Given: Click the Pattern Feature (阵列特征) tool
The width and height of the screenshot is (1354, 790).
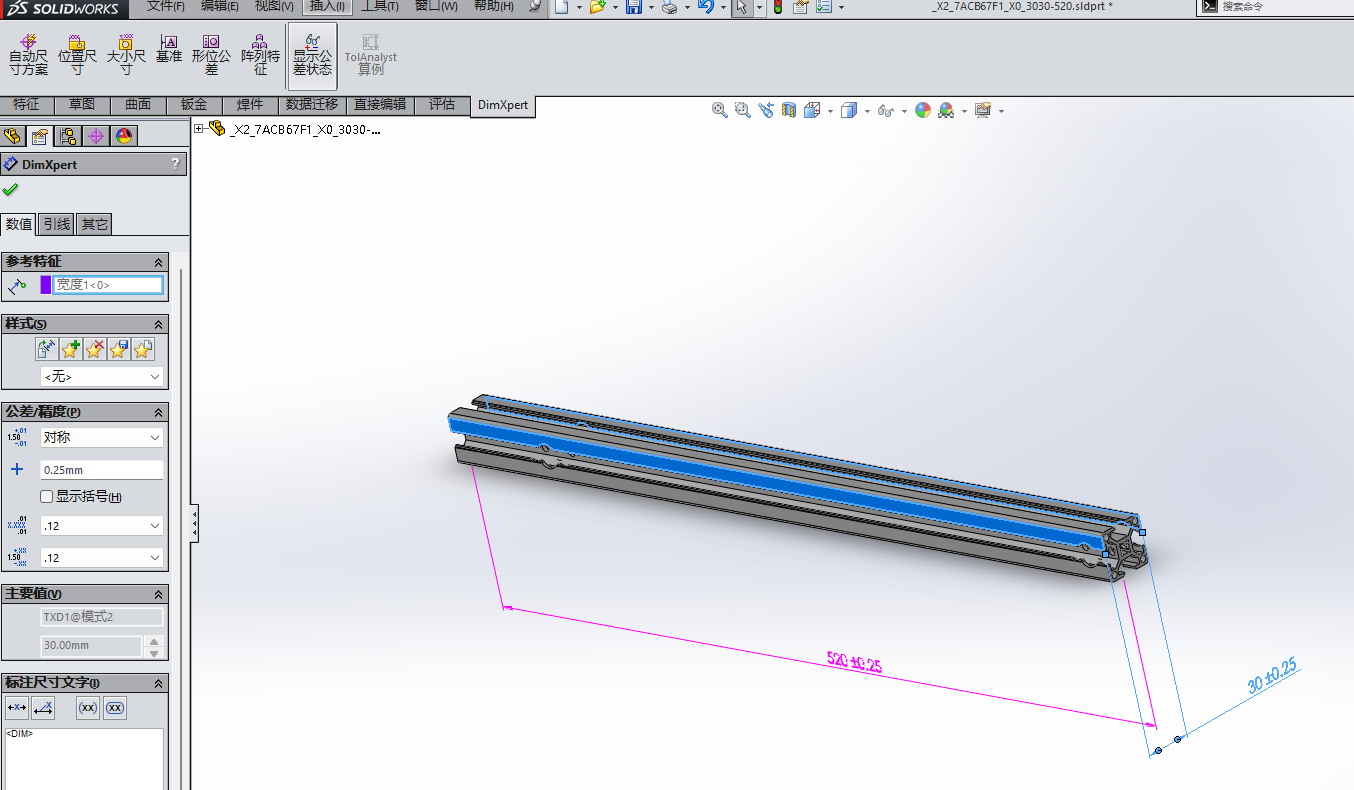Looking at the screenshot, I should pos(260,55).
